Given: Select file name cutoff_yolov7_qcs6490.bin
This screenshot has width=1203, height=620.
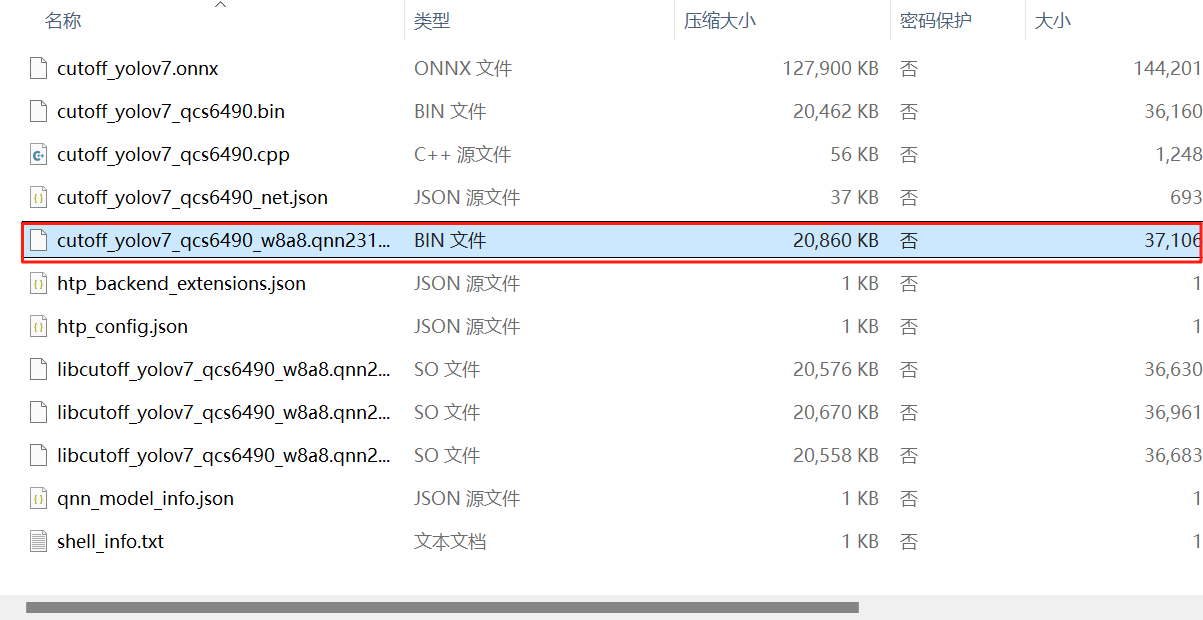Looking at the screenshot, I should [x=171, y=112].
